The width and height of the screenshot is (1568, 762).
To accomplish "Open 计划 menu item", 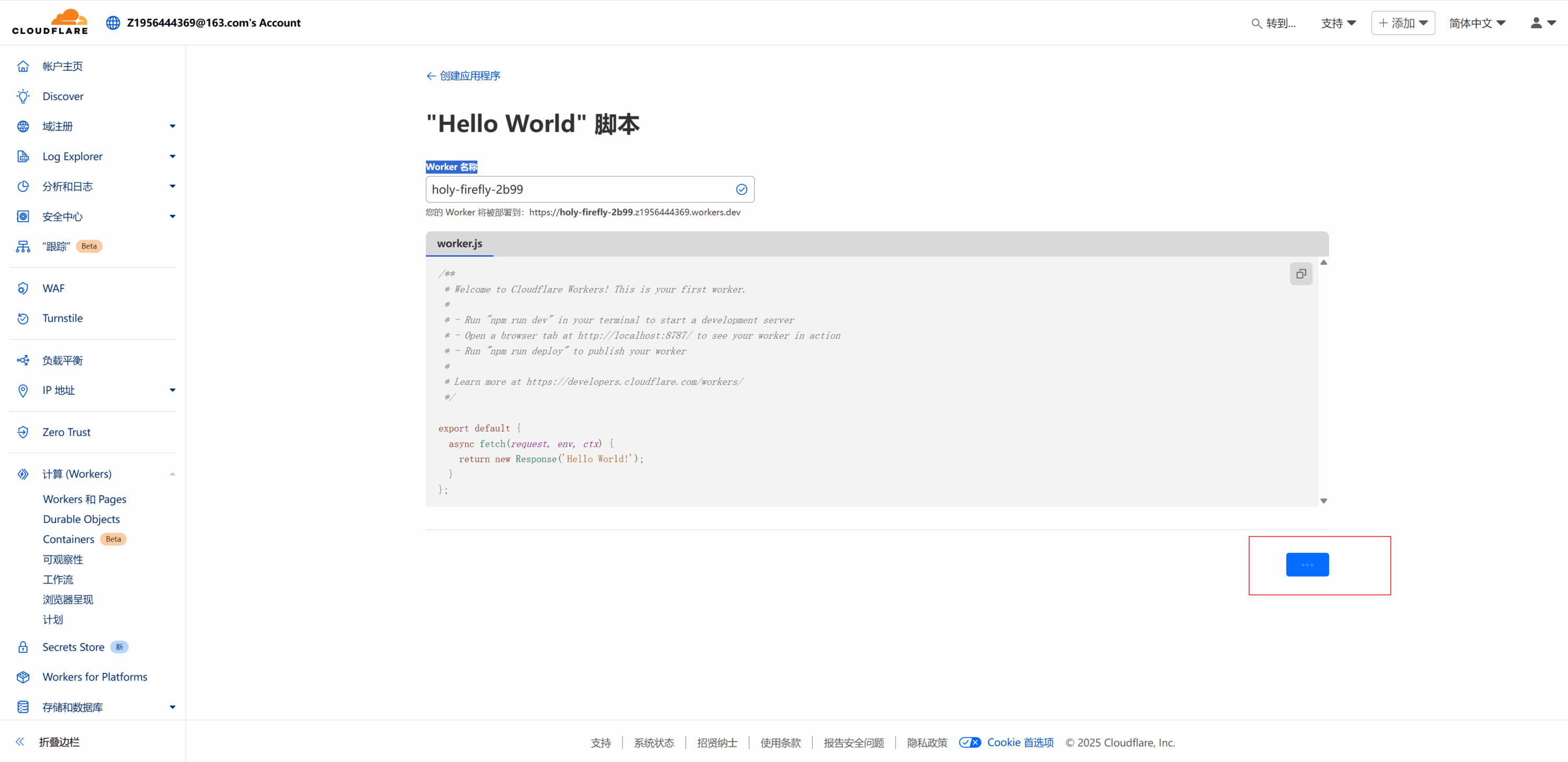I will pos(53,619).
